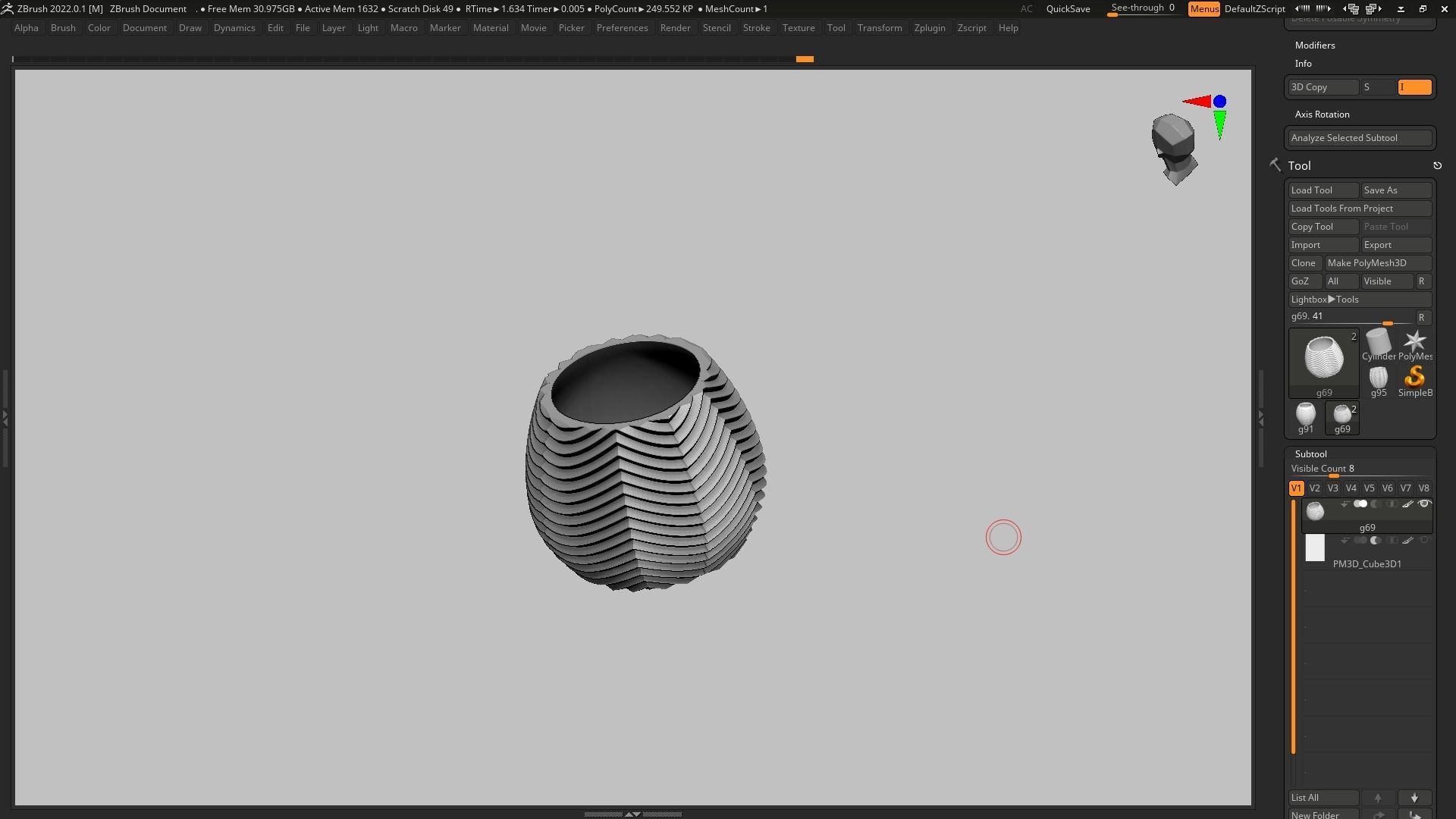Viewport: 1456px width, 819px height.
Task: Open the Zplugin menu
Action: (x=929, y=28)
